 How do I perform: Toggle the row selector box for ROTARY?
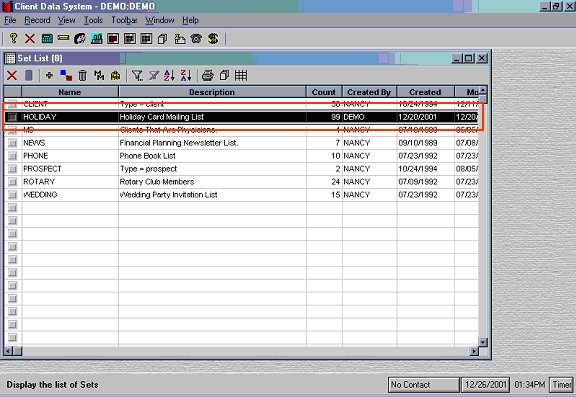click(12, 182)
